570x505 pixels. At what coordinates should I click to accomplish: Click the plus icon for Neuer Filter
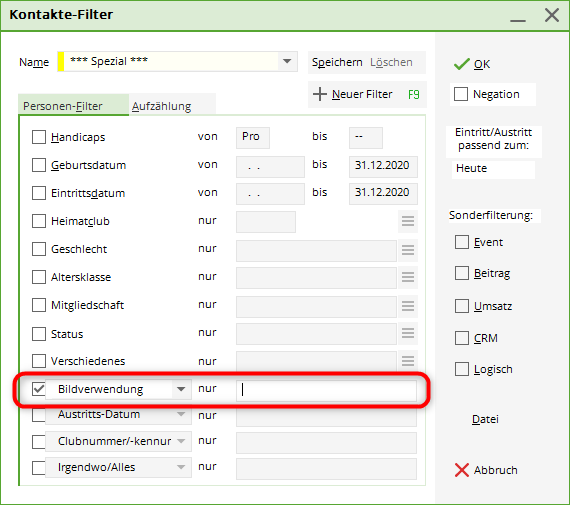point(320,94)
